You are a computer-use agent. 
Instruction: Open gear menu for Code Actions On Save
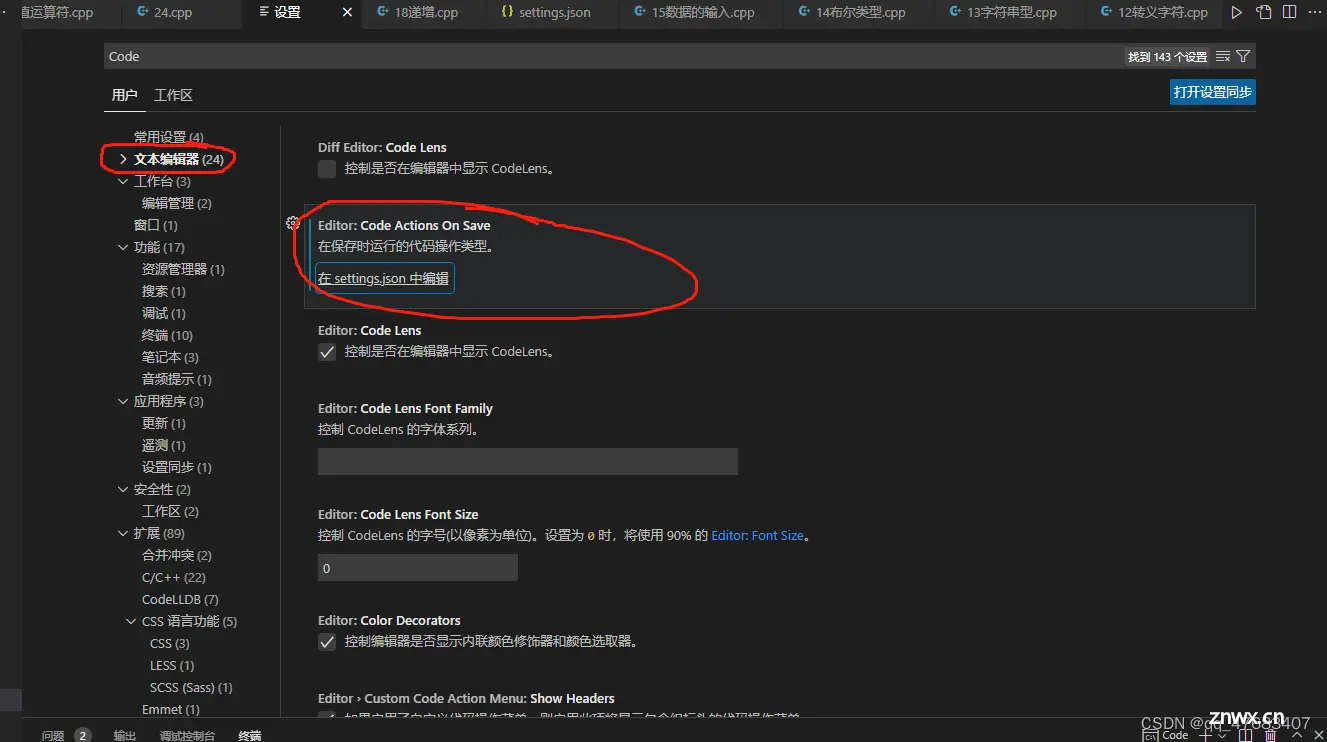point(293,223)
